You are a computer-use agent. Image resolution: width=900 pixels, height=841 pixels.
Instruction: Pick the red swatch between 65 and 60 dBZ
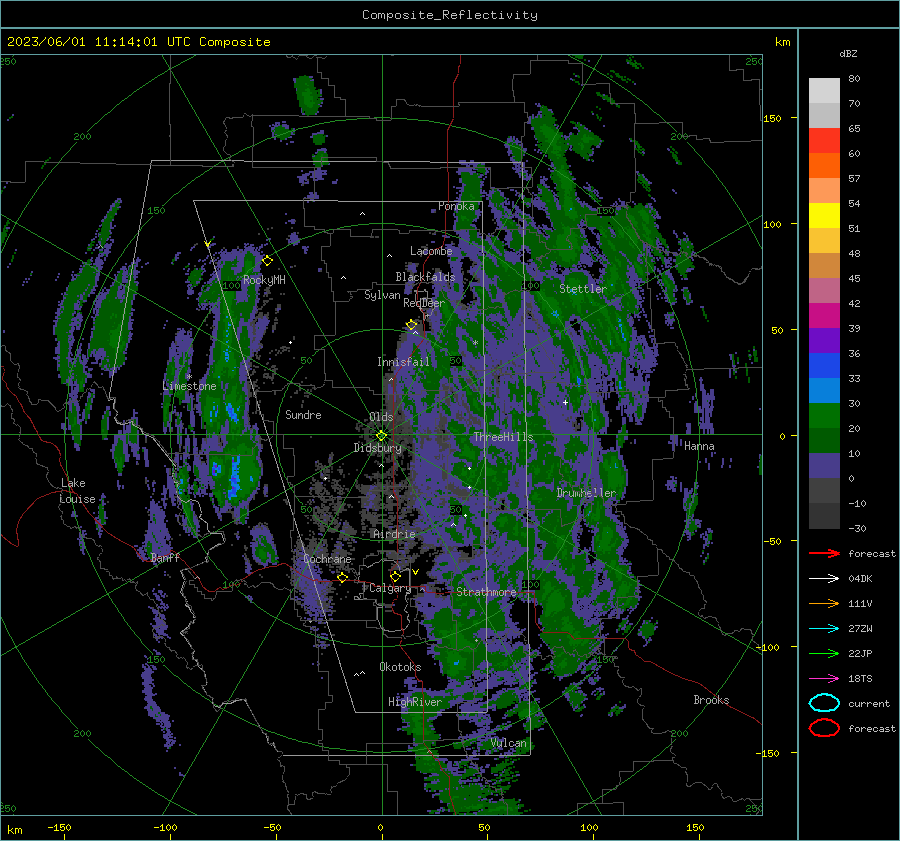[x=824, y=141]
